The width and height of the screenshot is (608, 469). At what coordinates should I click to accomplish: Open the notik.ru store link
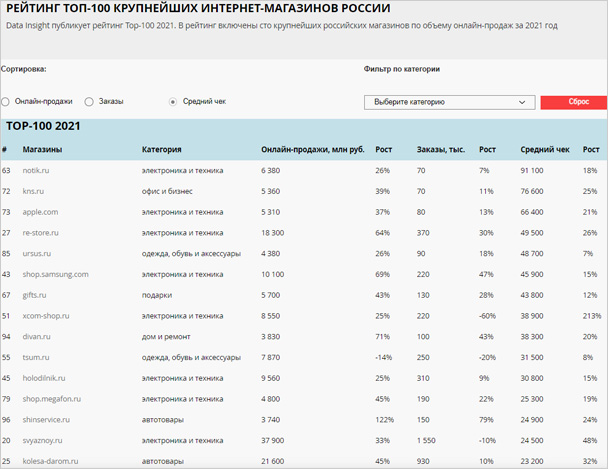(36, 171)
